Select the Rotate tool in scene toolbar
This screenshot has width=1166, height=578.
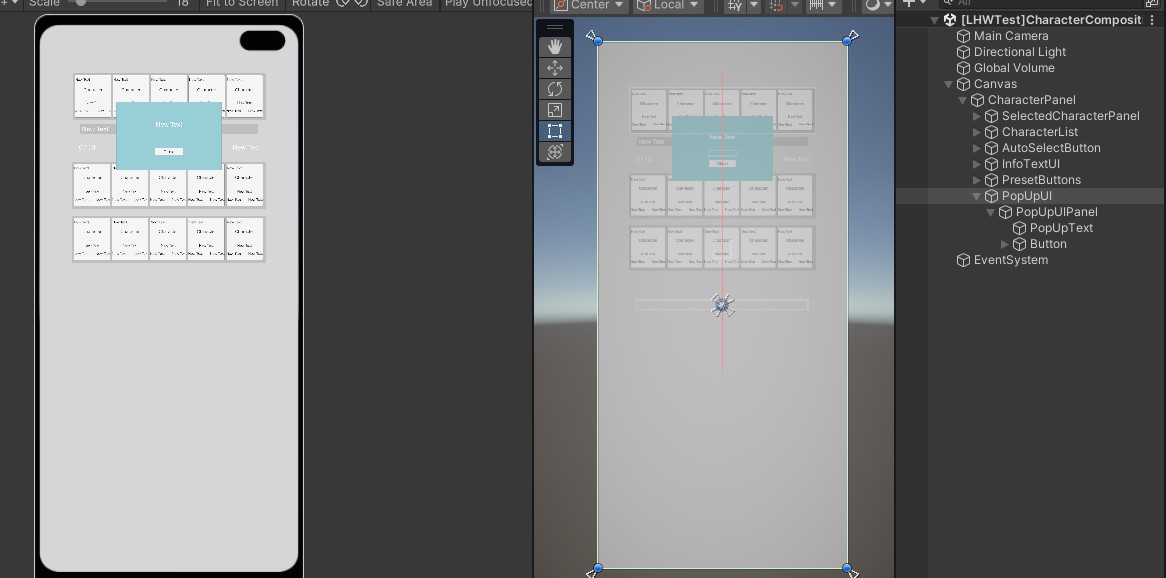pos(555,89)
